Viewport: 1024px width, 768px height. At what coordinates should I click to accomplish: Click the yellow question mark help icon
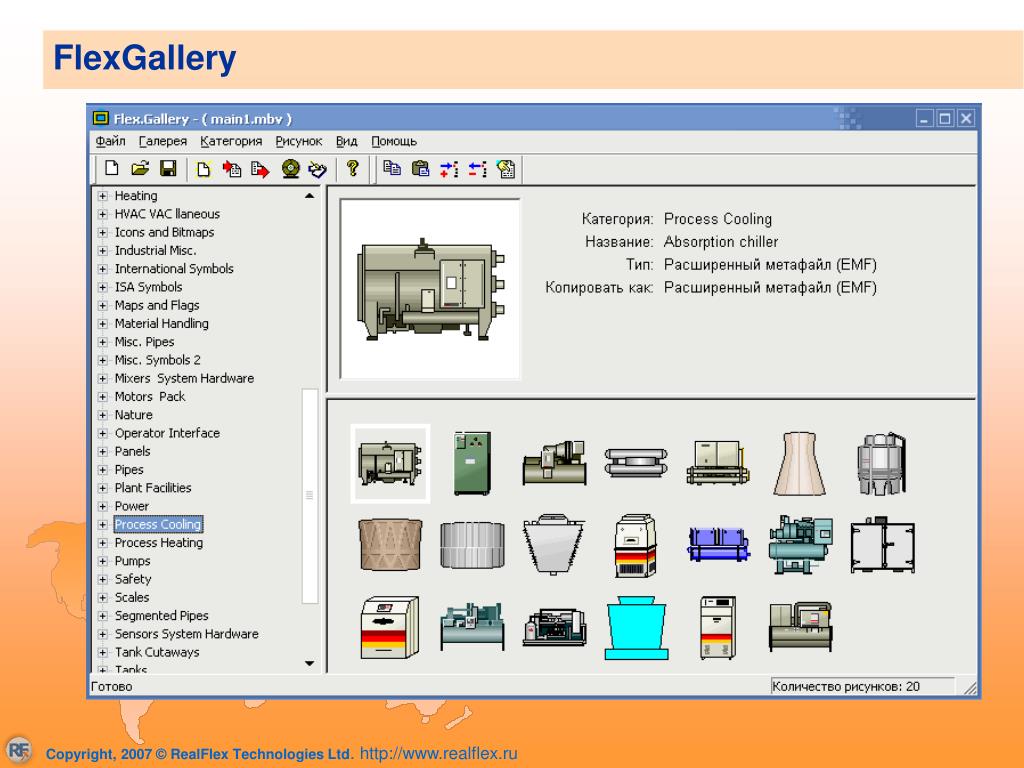click(353, 168)
